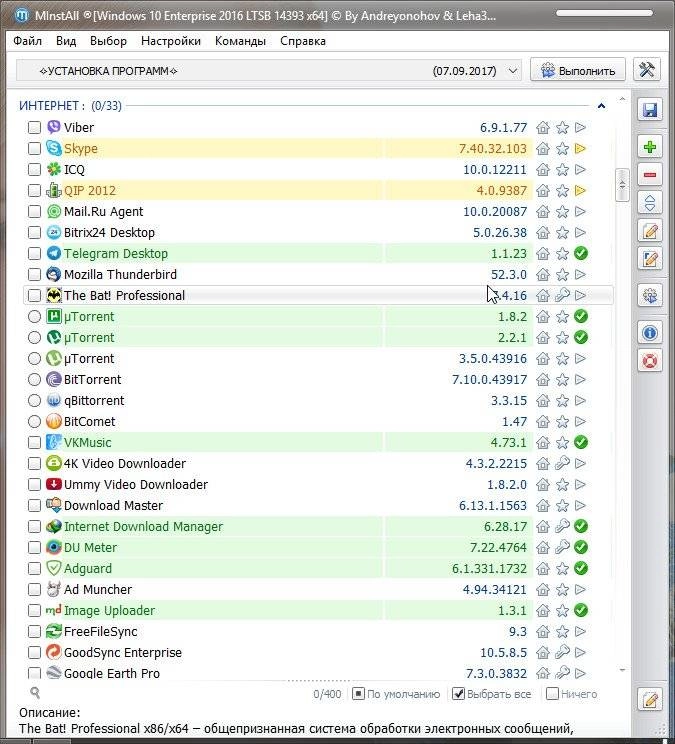The width and height of the screenshot is (675, 744).
Task: Click version 10.0.12211 in ICQ row
Action: pyautogui.click(x=495, y=169)
